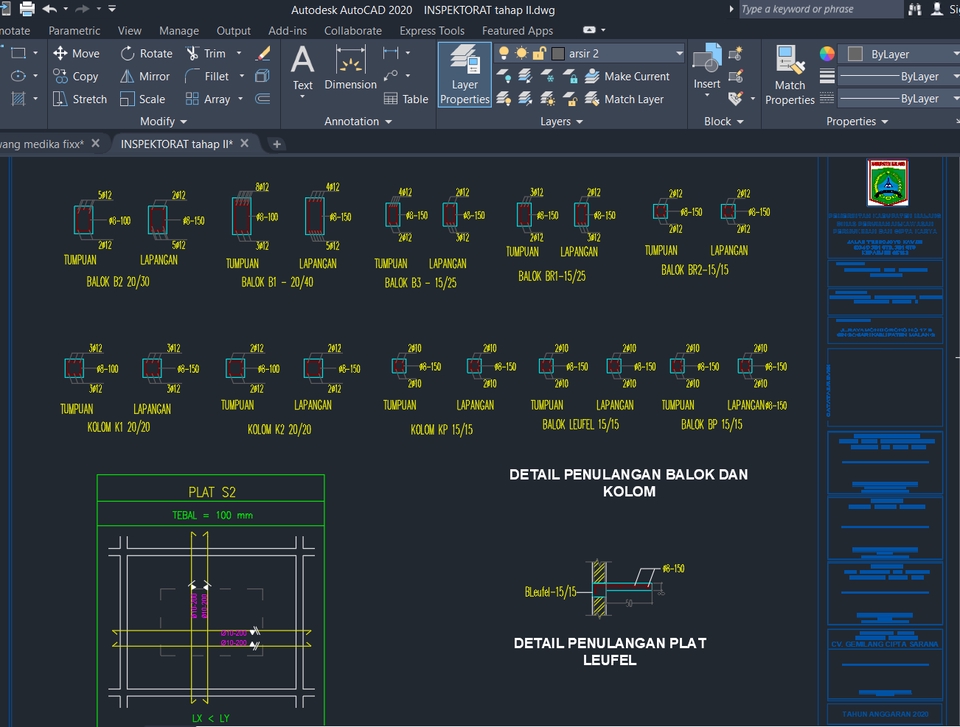Open the Express Tools ribbon tab

(x=431, y=31)
